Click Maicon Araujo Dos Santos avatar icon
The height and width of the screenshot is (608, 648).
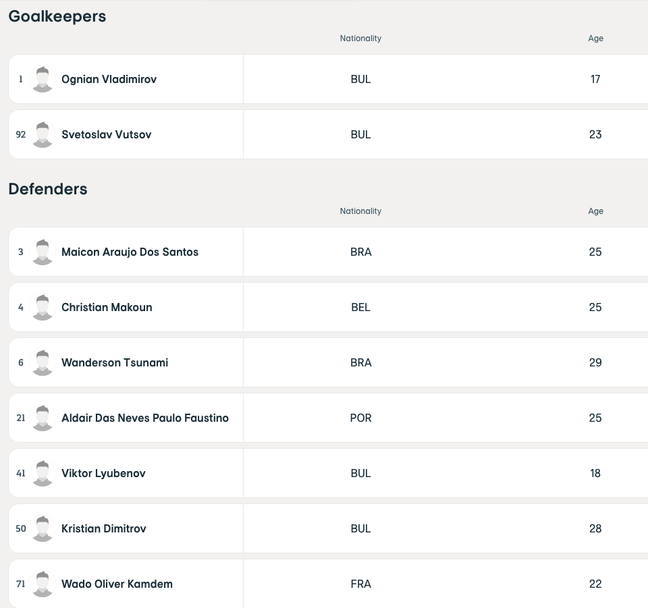click(x=42, y=252)
